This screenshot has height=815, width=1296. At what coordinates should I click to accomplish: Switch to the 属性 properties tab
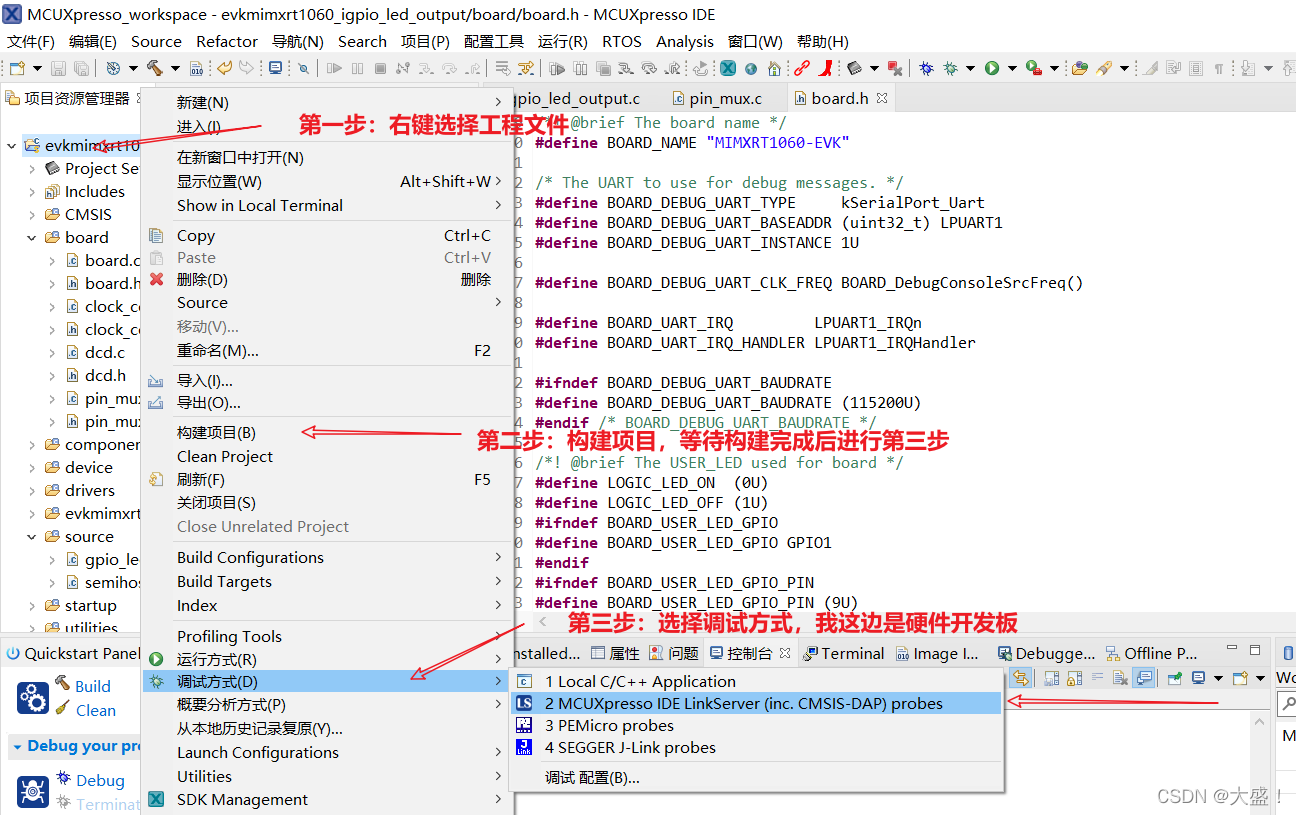pyautogui.click(x=615, y=653)
